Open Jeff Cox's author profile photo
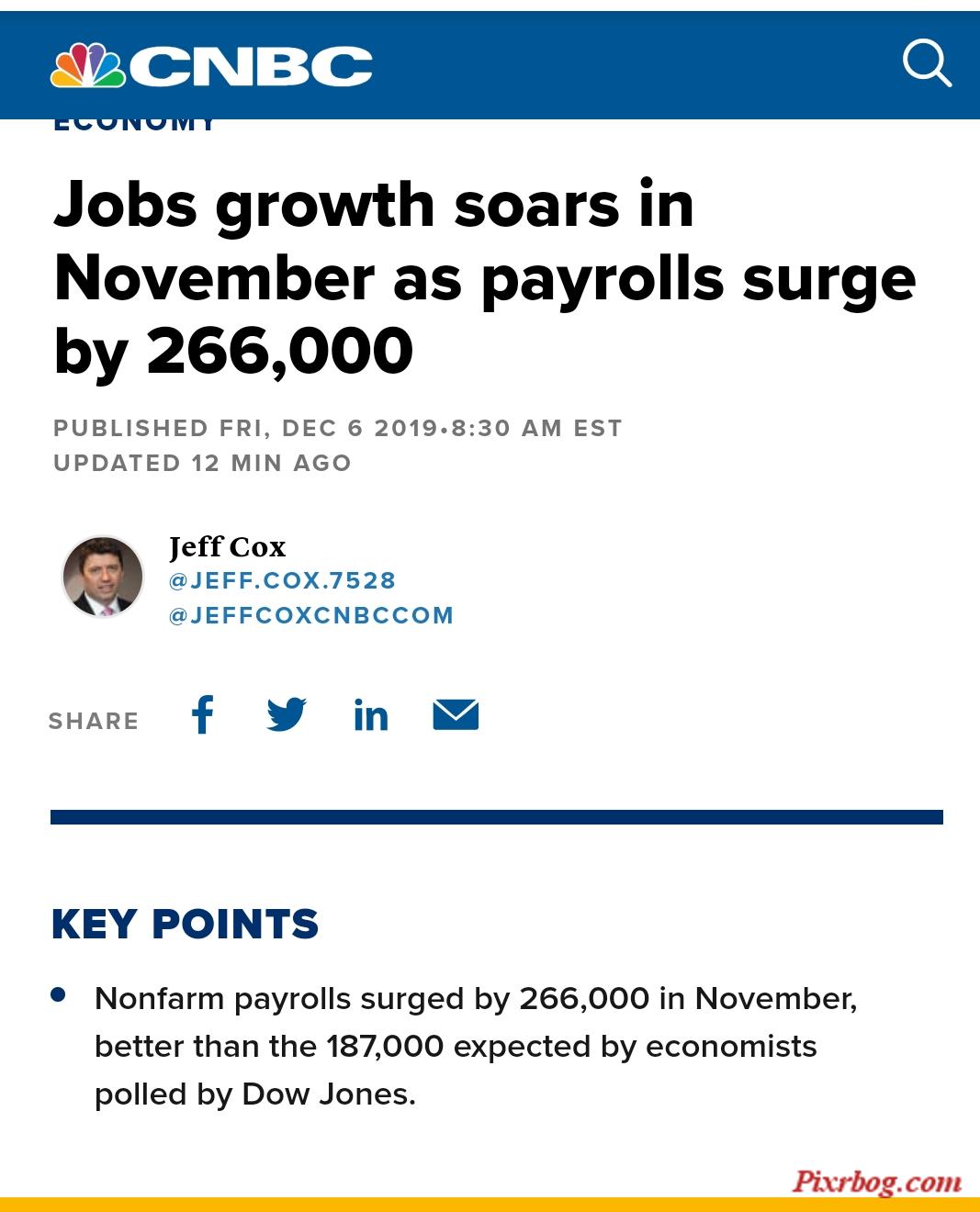Image resolution: width=980 pixels, height=1212 pixels. tap(103, 577)
